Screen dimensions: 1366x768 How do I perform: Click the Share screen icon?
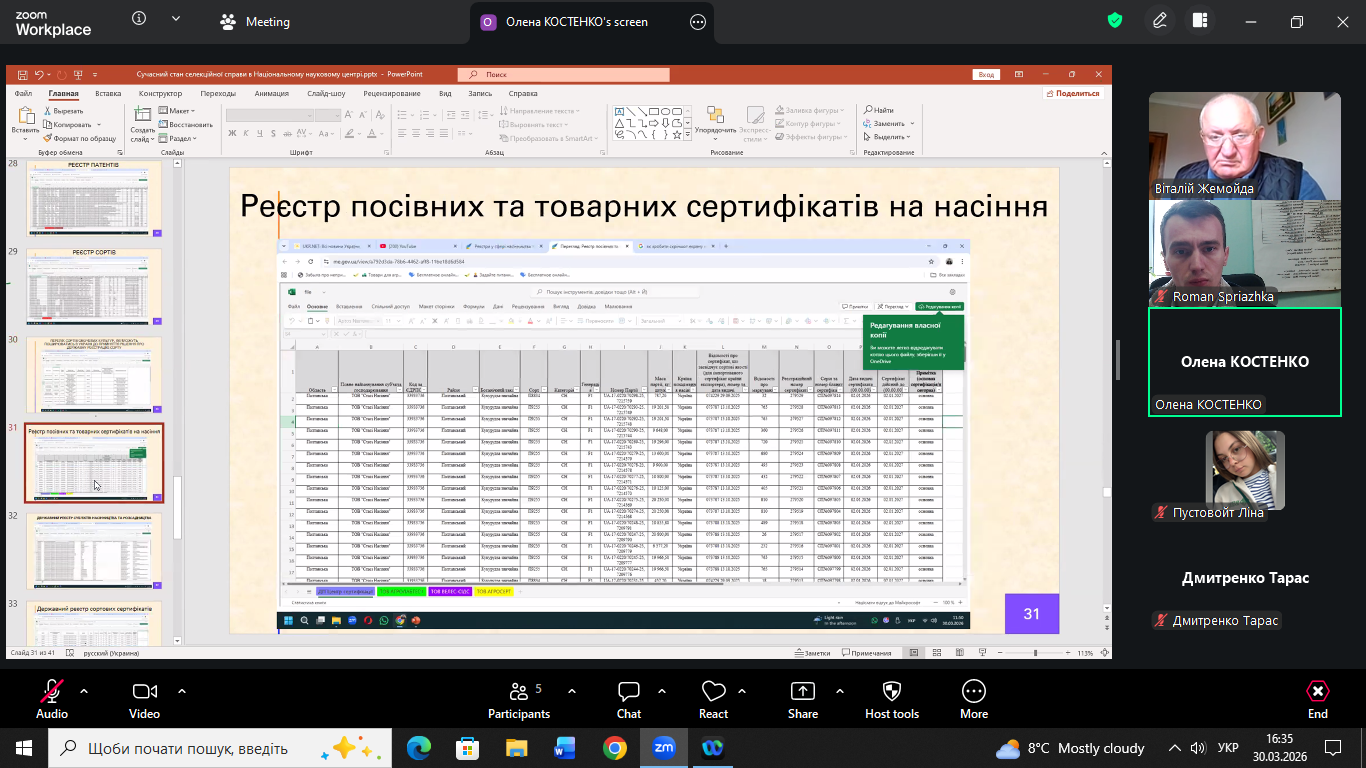pyautogui.click(x=802, y=699)
